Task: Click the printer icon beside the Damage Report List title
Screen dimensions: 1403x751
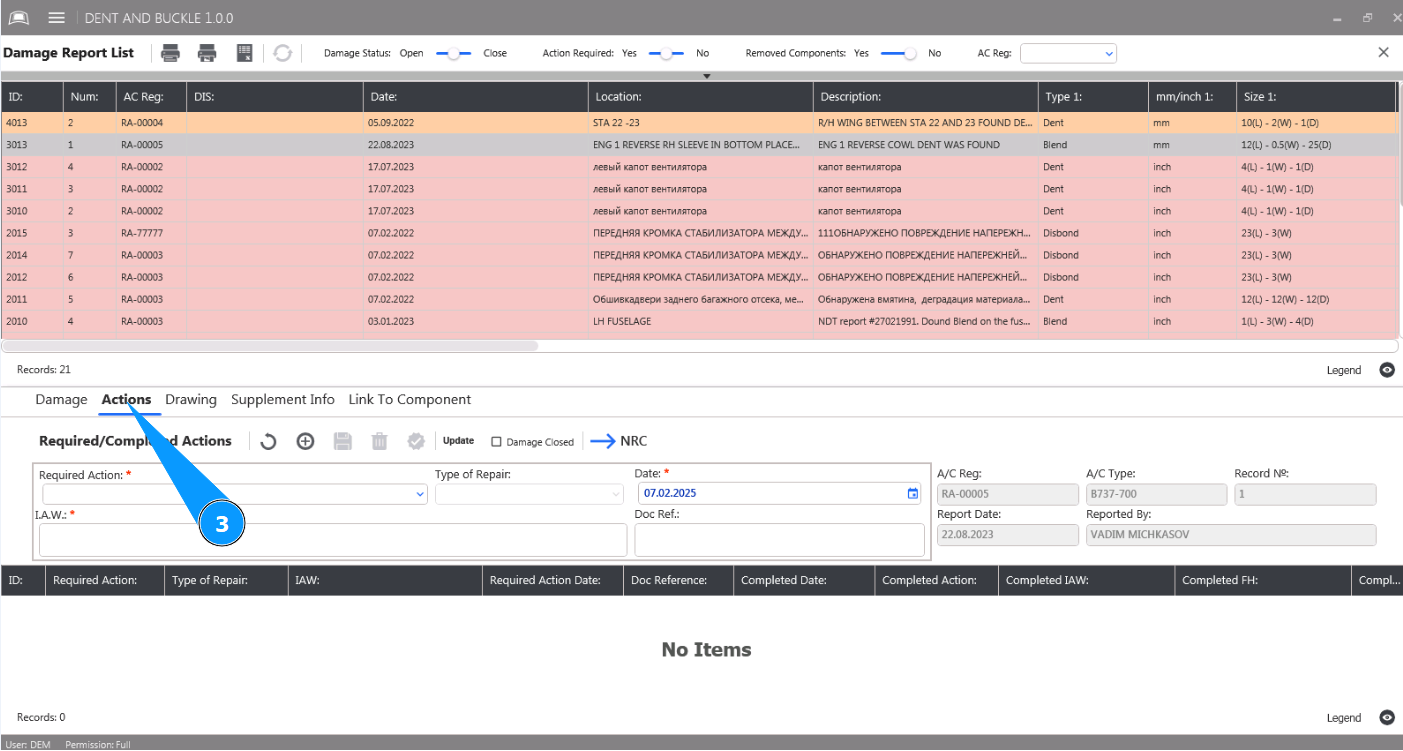Action: pyautogui.click(x=171, y=53)
